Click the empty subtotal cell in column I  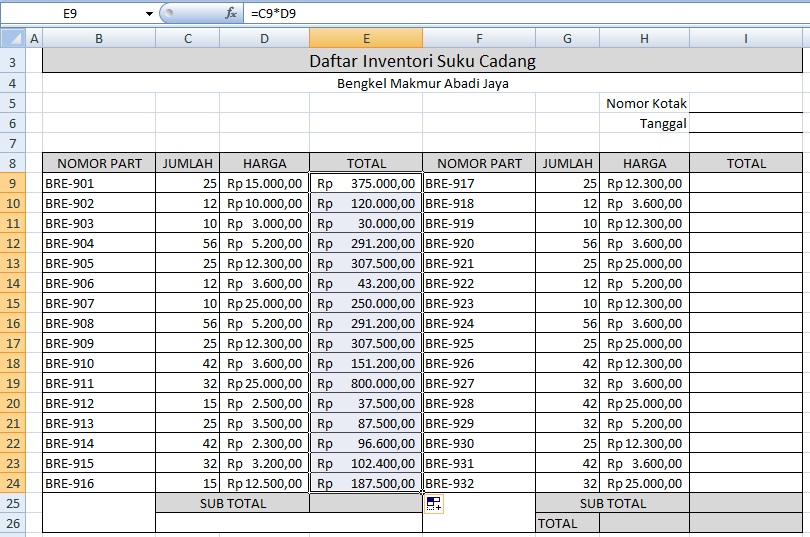click(x=746, y=503)
